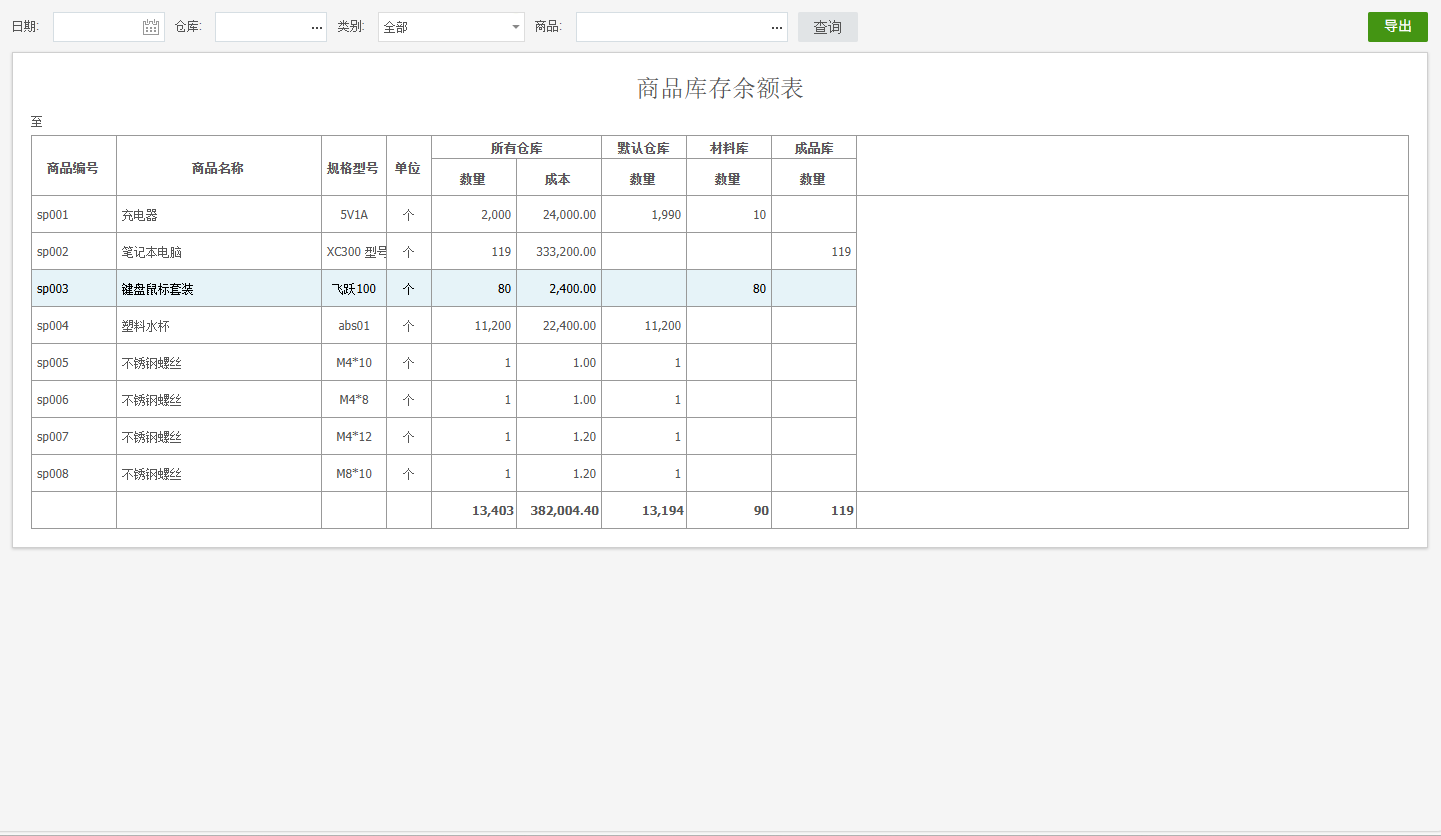Image resolution: width=1441 pixels, height=836 pixels.
Task: Click the 所有仓库 group header
Action: click(516, 148)
